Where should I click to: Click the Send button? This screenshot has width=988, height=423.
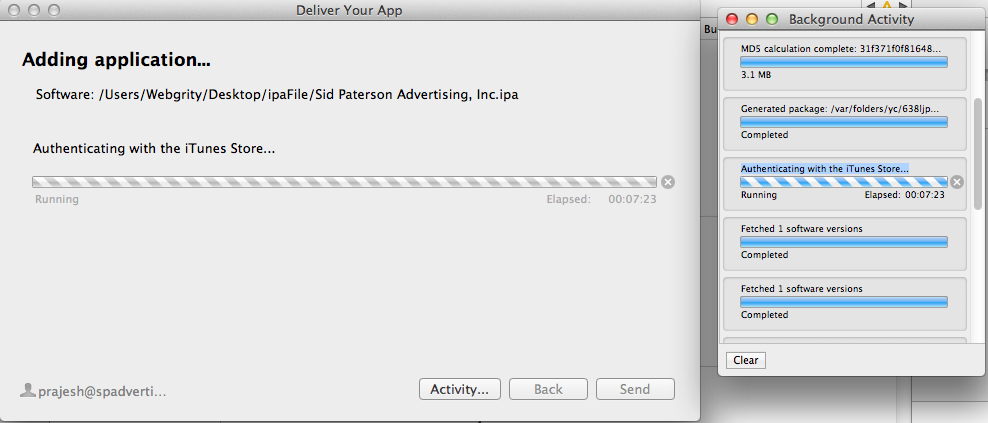point(635,389)
